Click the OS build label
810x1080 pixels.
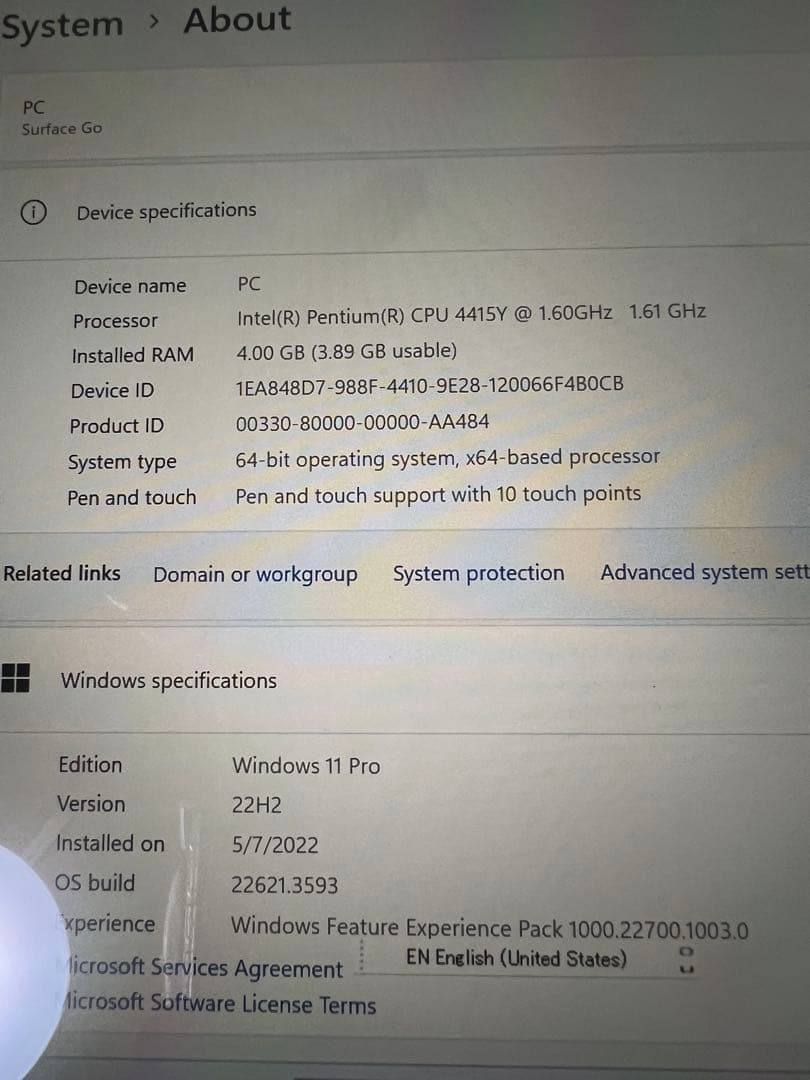pos(95,883)
